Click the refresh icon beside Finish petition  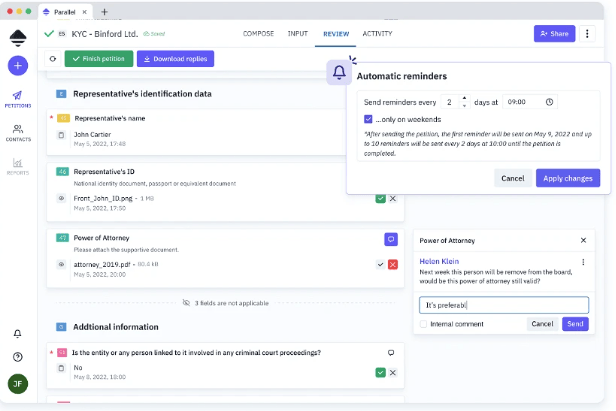[x=52, y=59]
